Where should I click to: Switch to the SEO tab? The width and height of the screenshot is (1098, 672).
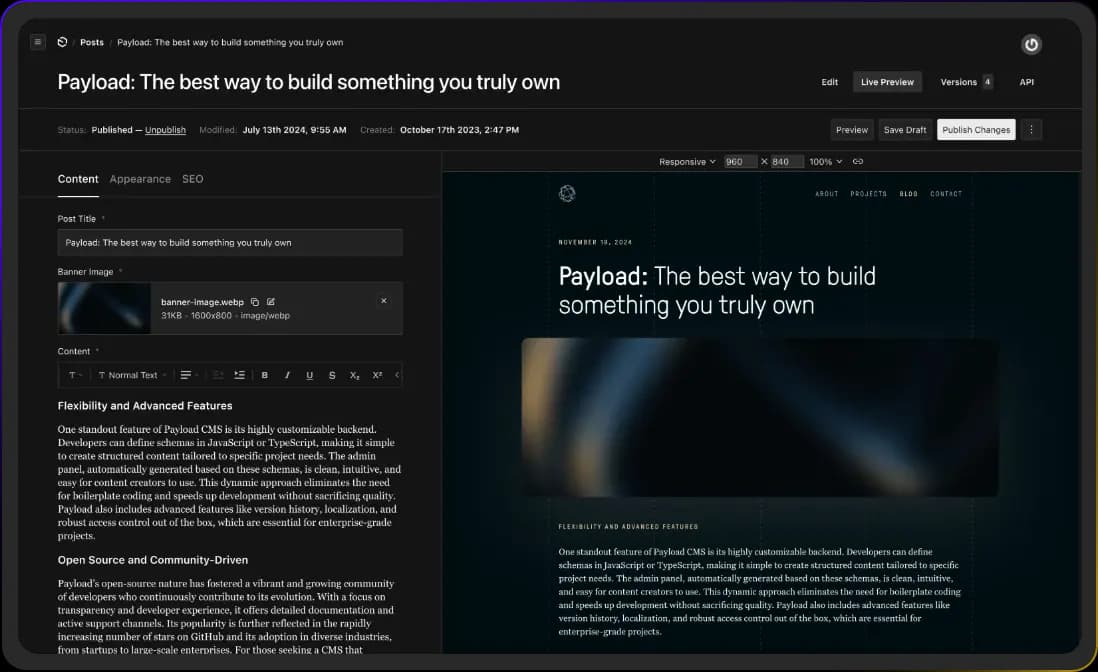point(193,179)
